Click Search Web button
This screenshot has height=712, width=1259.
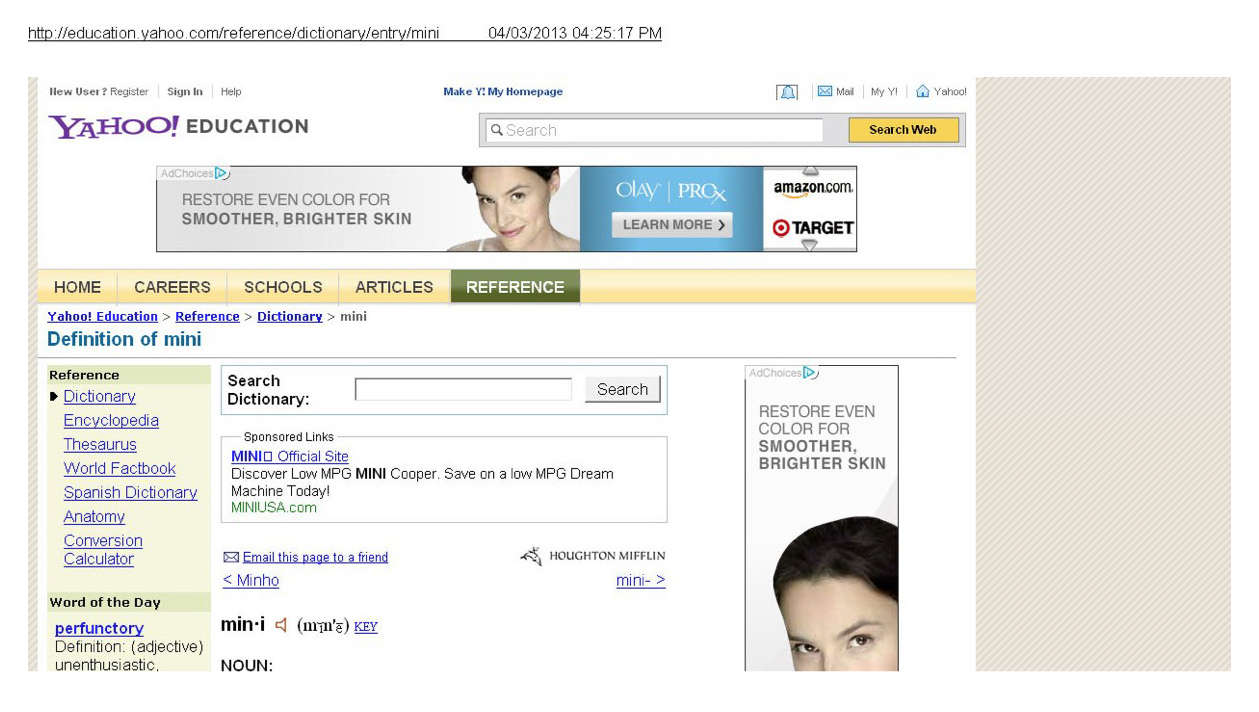click(x=903, y=130)
